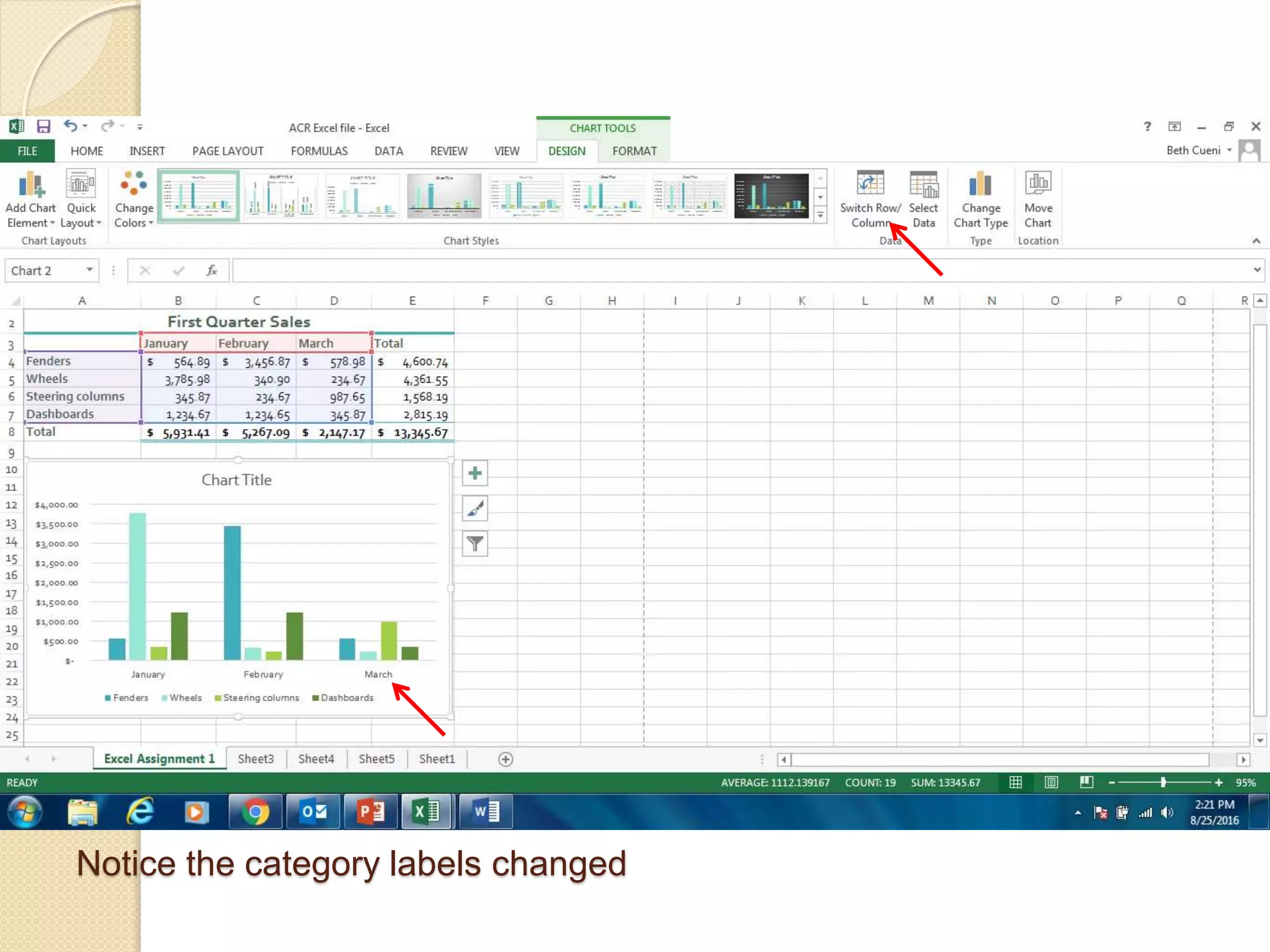Open the FORMAT ribbon tab
Viewport: 1270px width, 952px height.
[x=634, y=151]
